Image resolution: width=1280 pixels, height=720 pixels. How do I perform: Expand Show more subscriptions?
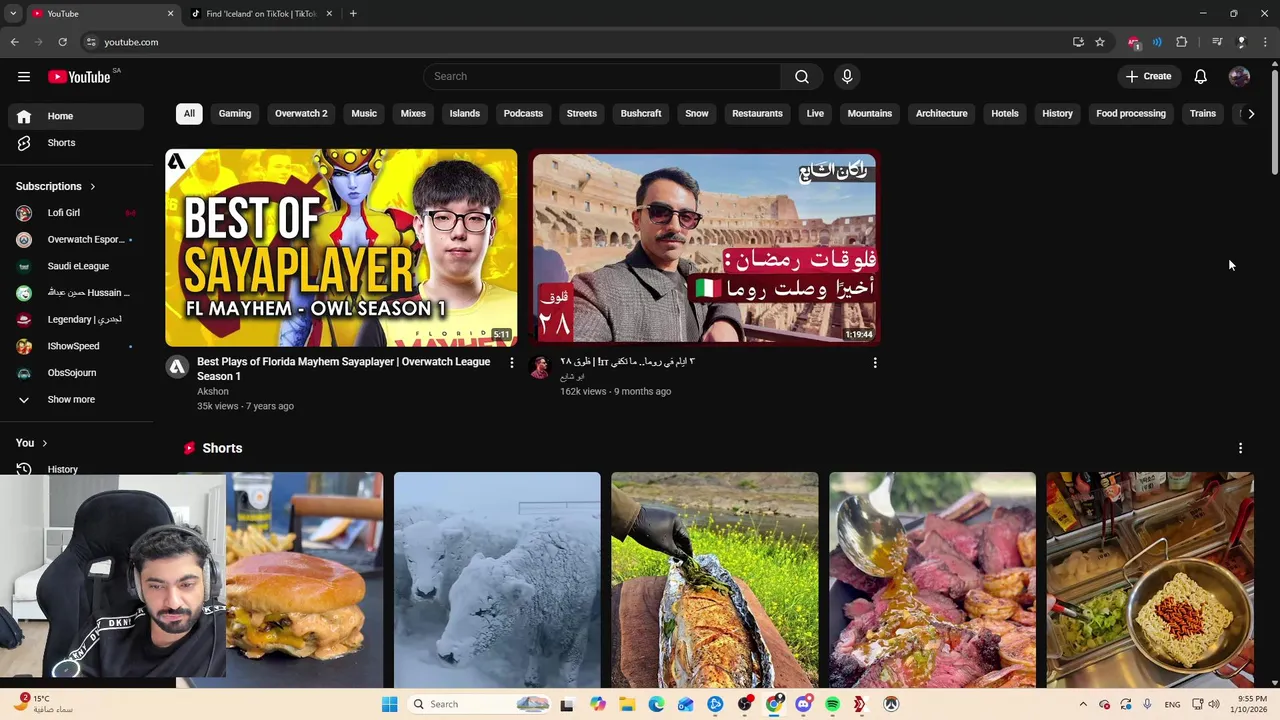pyautogui.click(x=76, y=399)
